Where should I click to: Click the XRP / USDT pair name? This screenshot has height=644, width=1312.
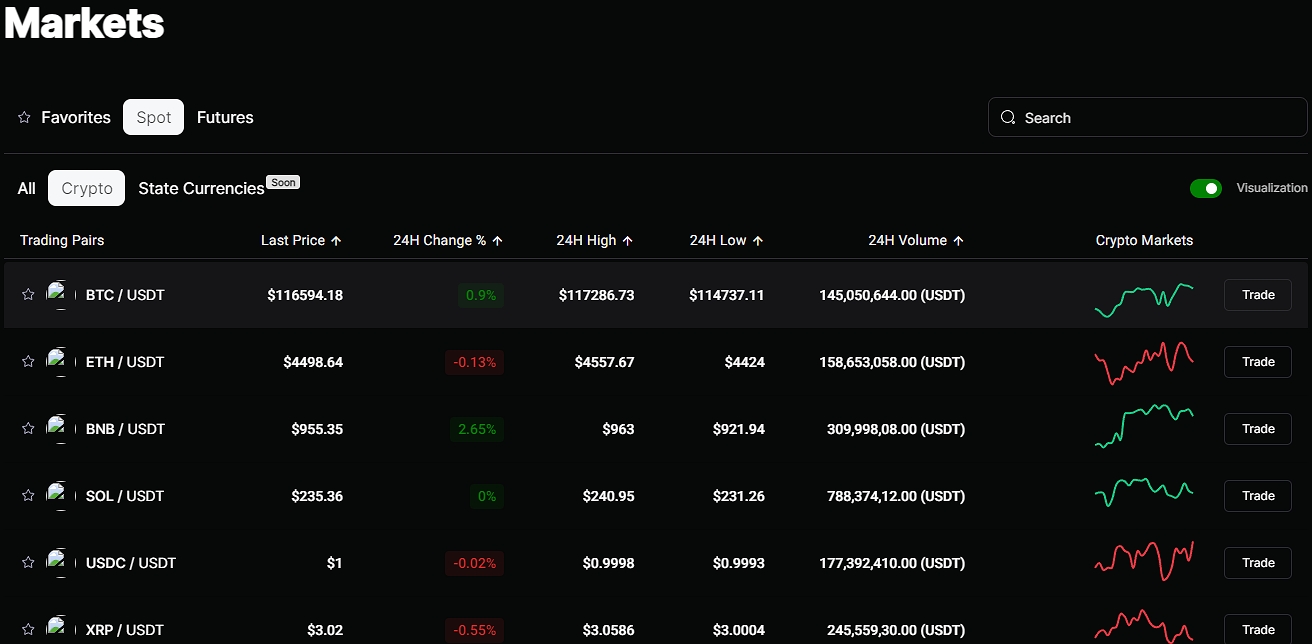point(125,630)
